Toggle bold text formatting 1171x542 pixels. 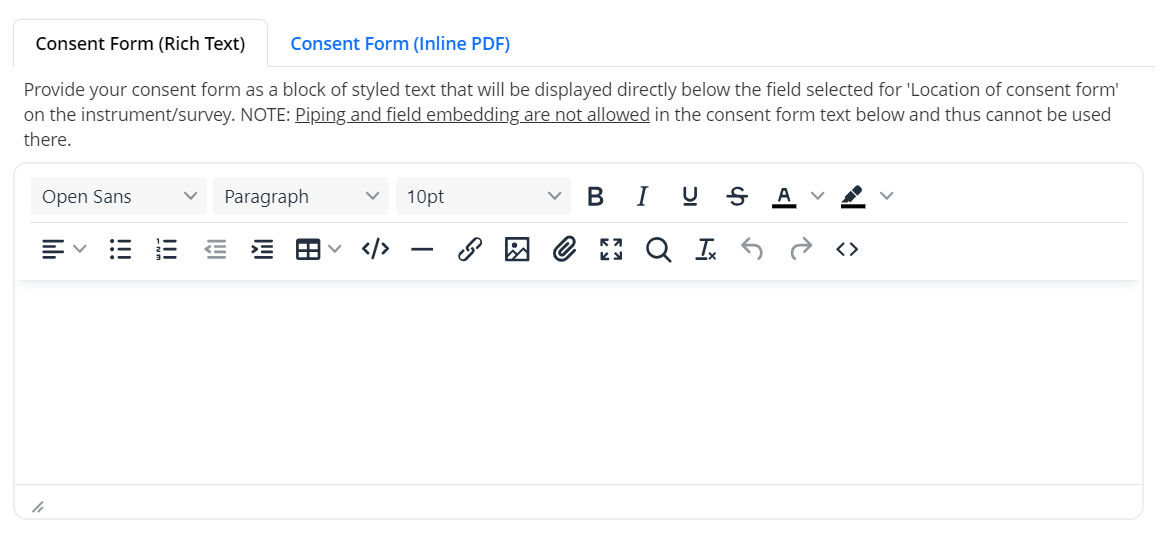(x=595, y=197)
